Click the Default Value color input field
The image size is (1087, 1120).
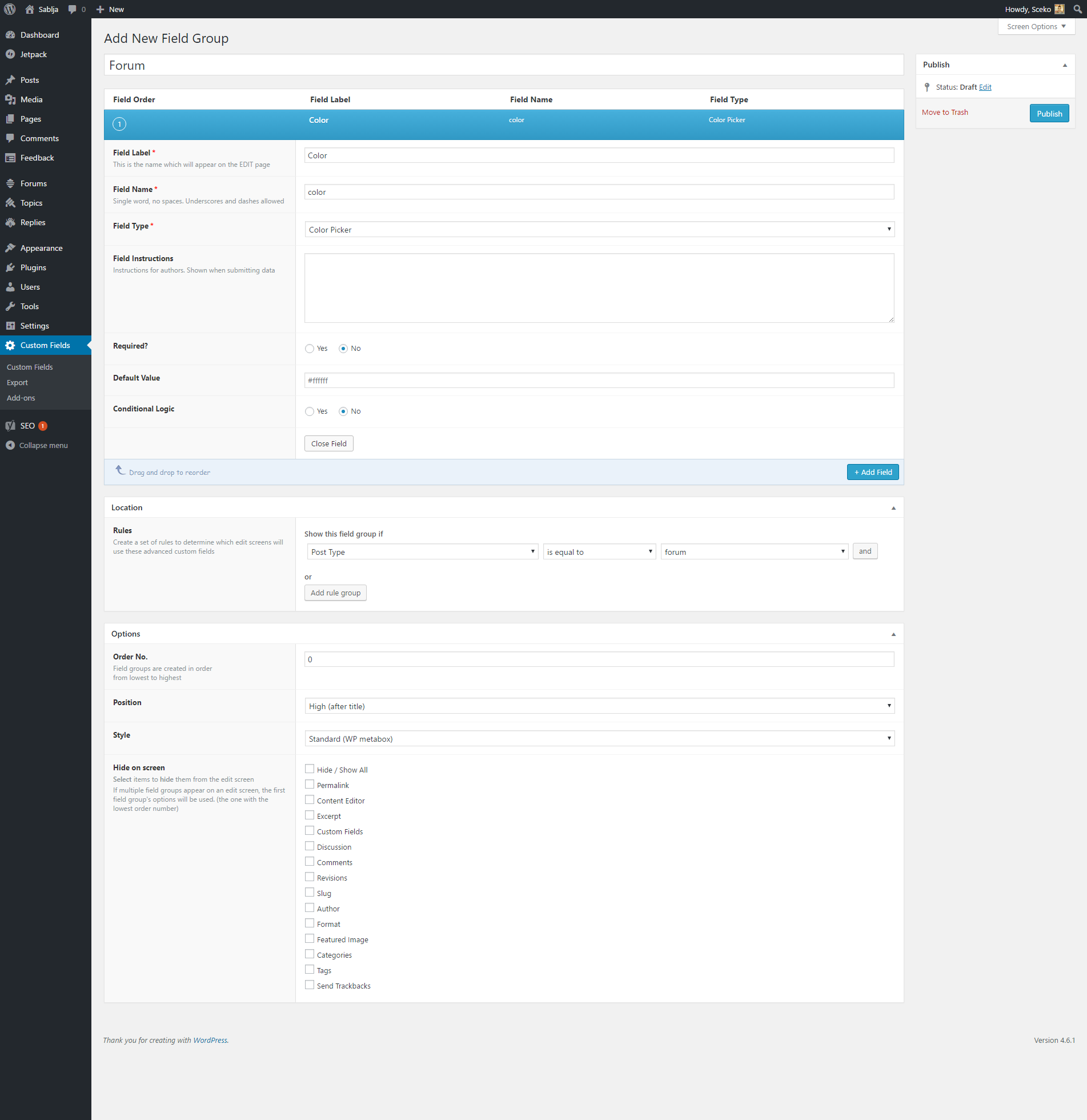pyautogui.click(x=599, y=381)
